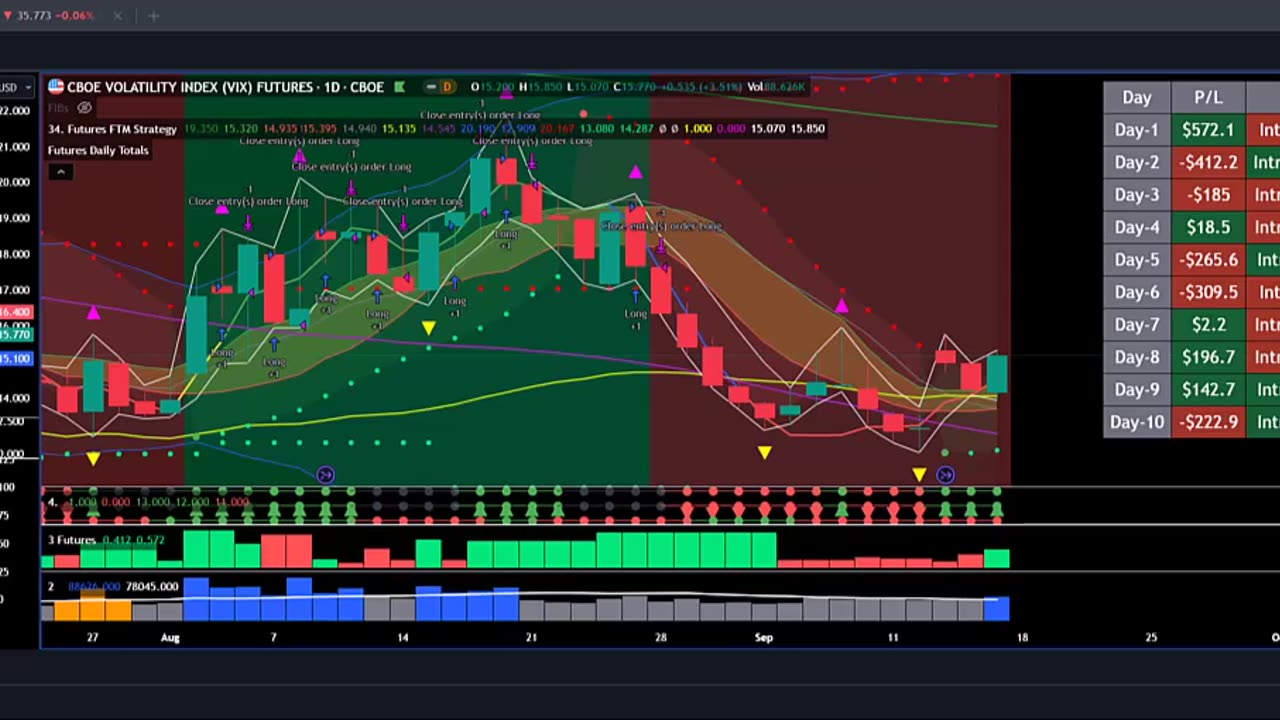1280x720 pixels.
Task: Select the 34. Futures FTM Strategy legend
Action: [112, 129]
